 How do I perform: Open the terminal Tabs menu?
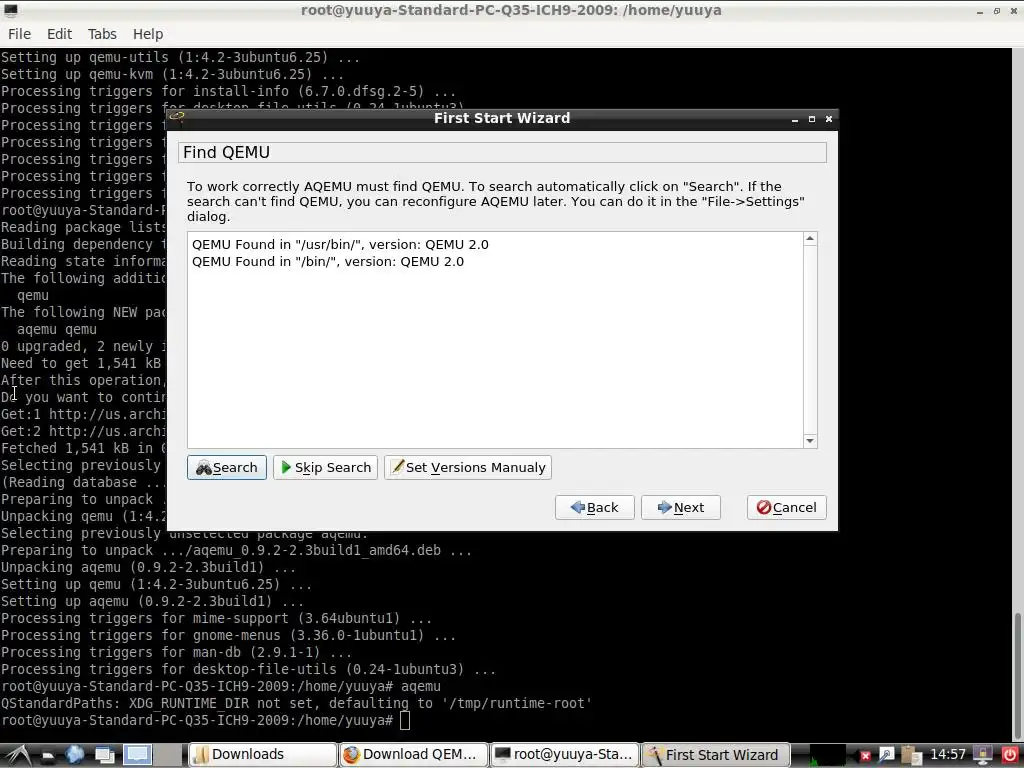tap(103, 34)
